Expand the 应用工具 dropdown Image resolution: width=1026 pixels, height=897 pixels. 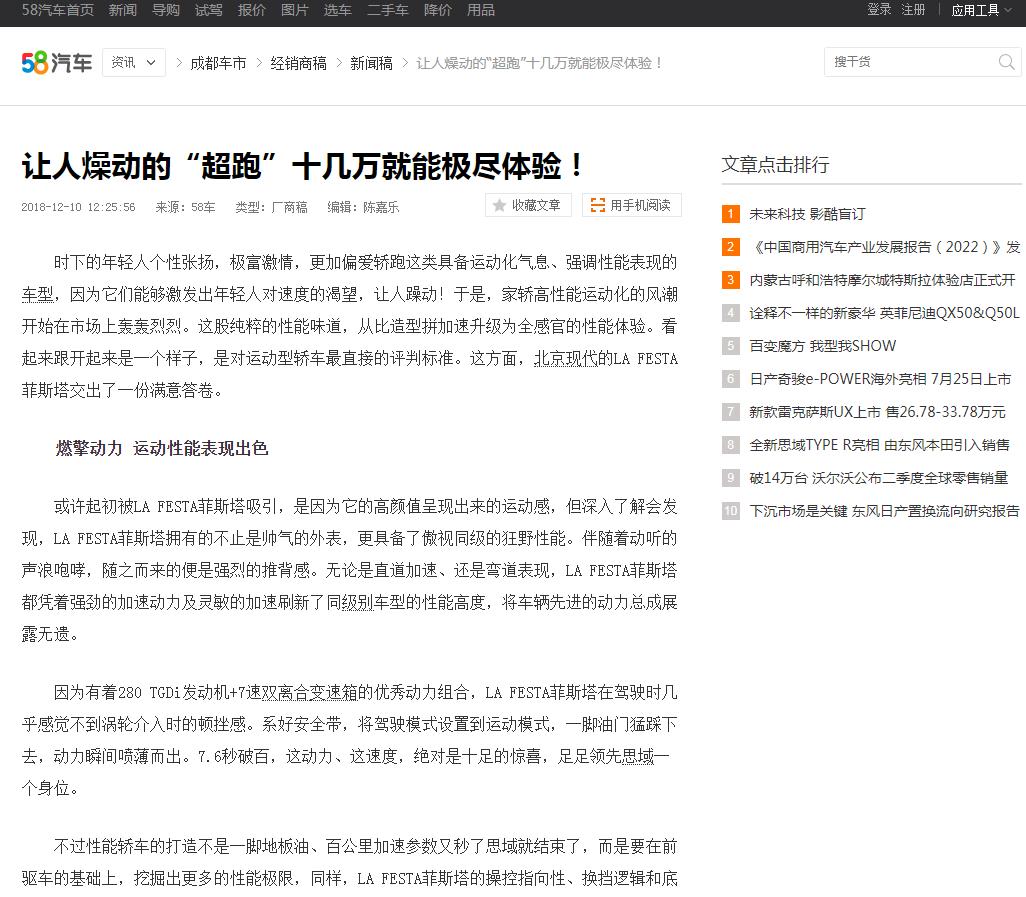[981, 10]
